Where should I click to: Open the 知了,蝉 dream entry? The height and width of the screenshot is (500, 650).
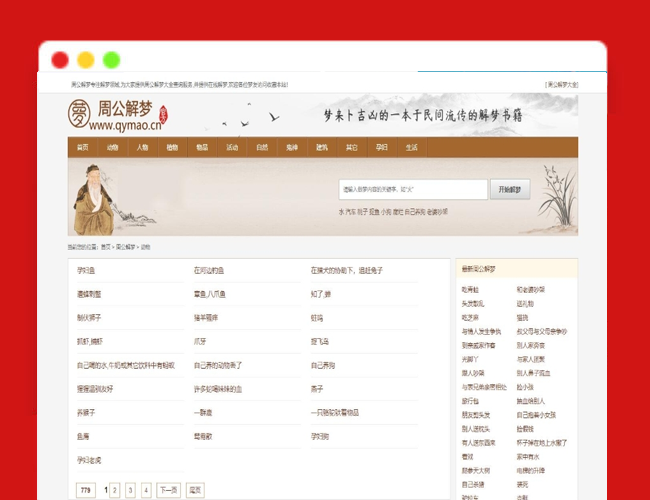(320, 294)
